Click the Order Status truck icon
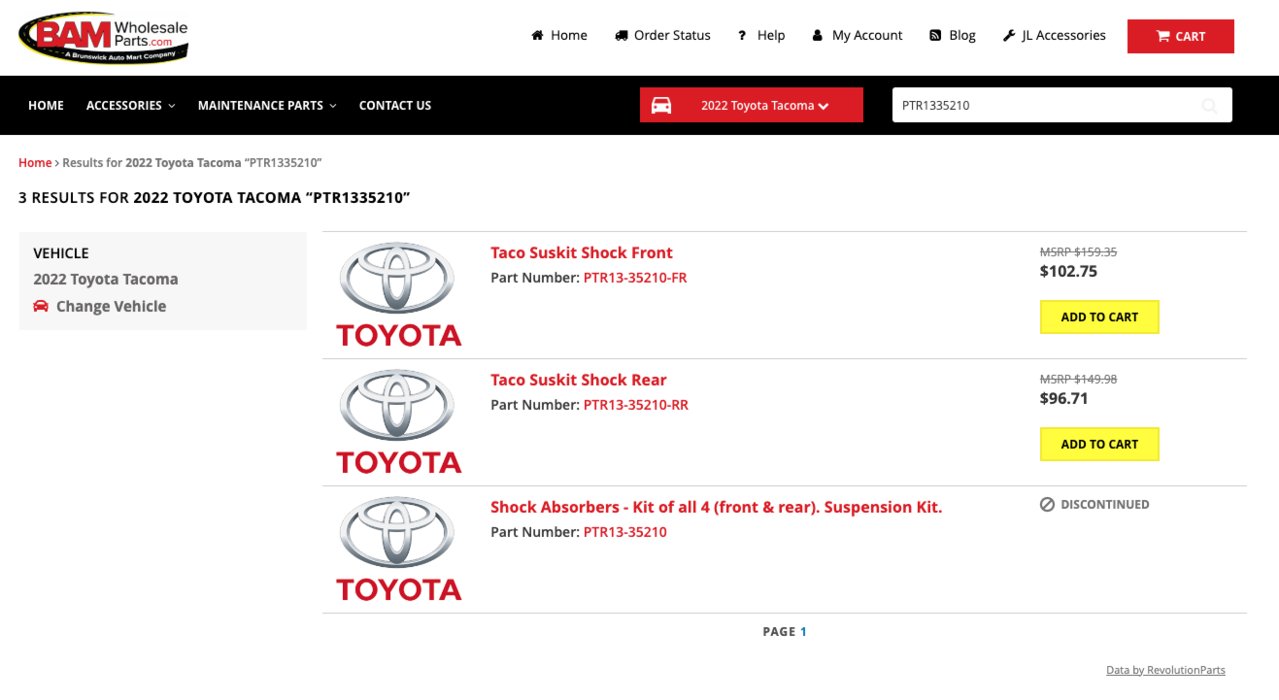This screenshot has width=1279, height=700. pyautogui.click(x=621, y=35)
